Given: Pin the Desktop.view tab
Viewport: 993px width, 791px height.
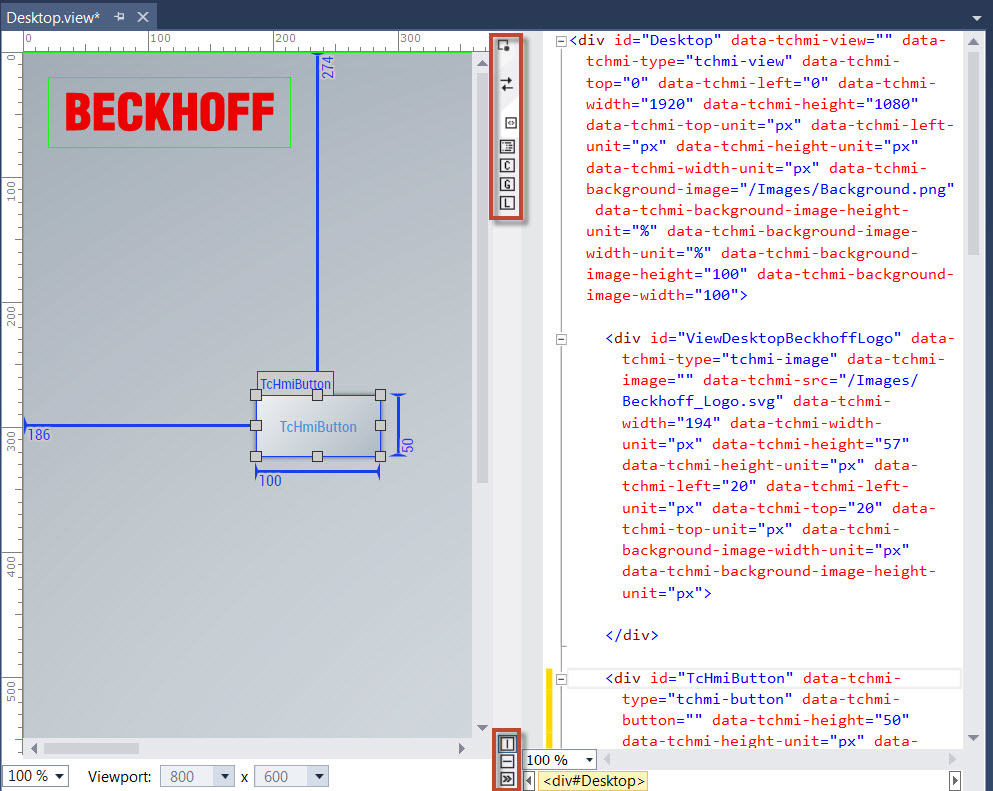Looking at the screenshot, I should (x=119, y=17).
